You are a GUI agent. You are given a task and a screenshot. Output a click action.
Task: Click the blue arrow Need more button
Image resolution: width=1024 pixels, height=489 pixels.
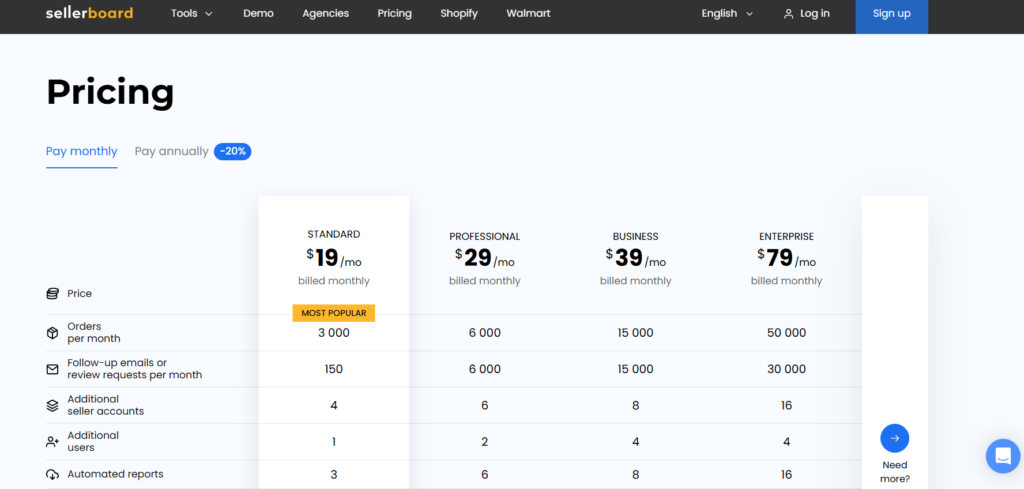point(894,438)
